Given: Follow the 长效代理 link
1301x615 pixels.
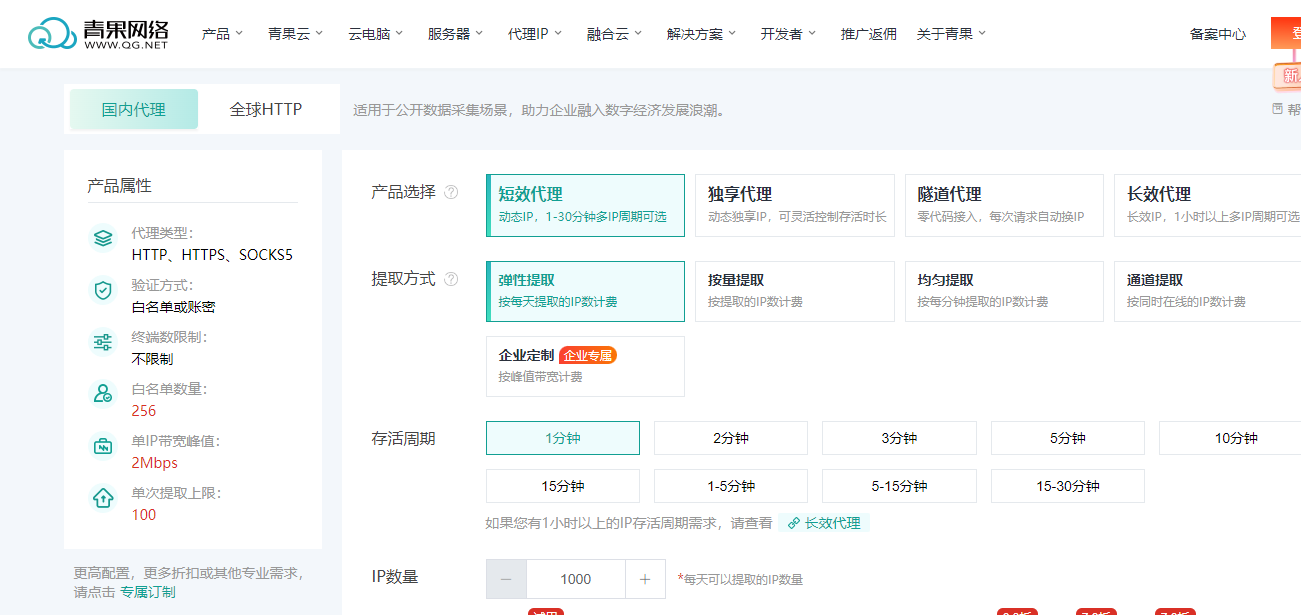Looking at the screenshot, I should 824,523.
